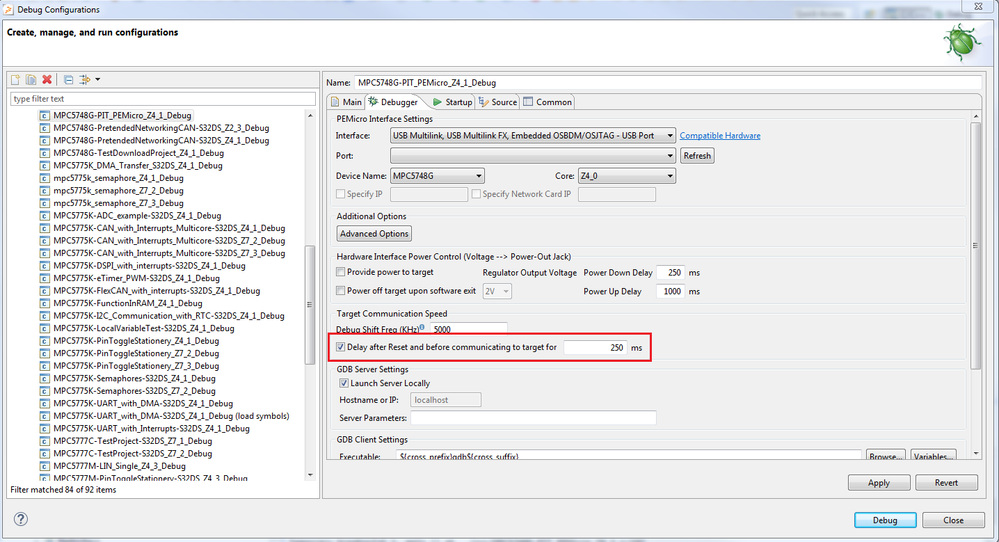Focus the Name text field
Image resolution: width=999 pixels, height=542 pixels.
point(667,82)
